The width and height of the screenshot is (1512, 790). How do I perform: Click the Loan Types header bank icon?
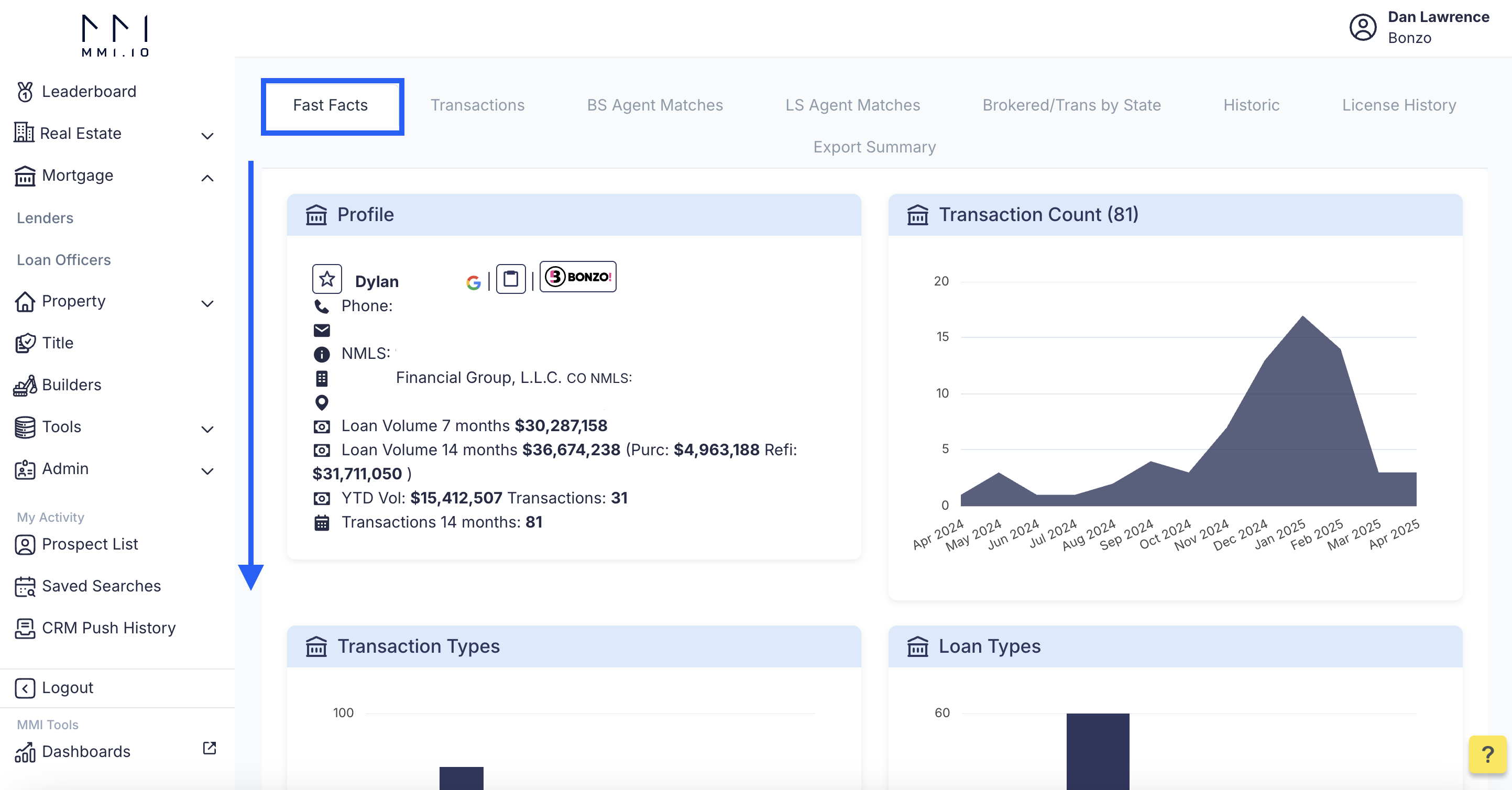click(918, 646)
